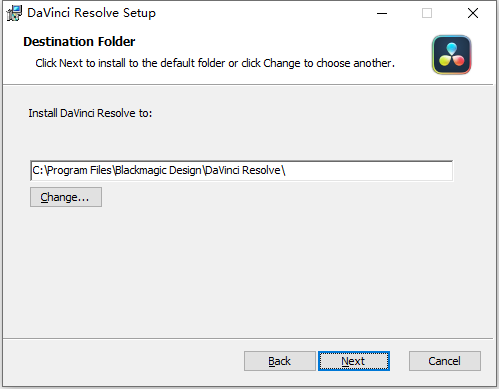Open the installer system menu icon
499x389 pixels.
pyautogui.click(x=14, y=13)
